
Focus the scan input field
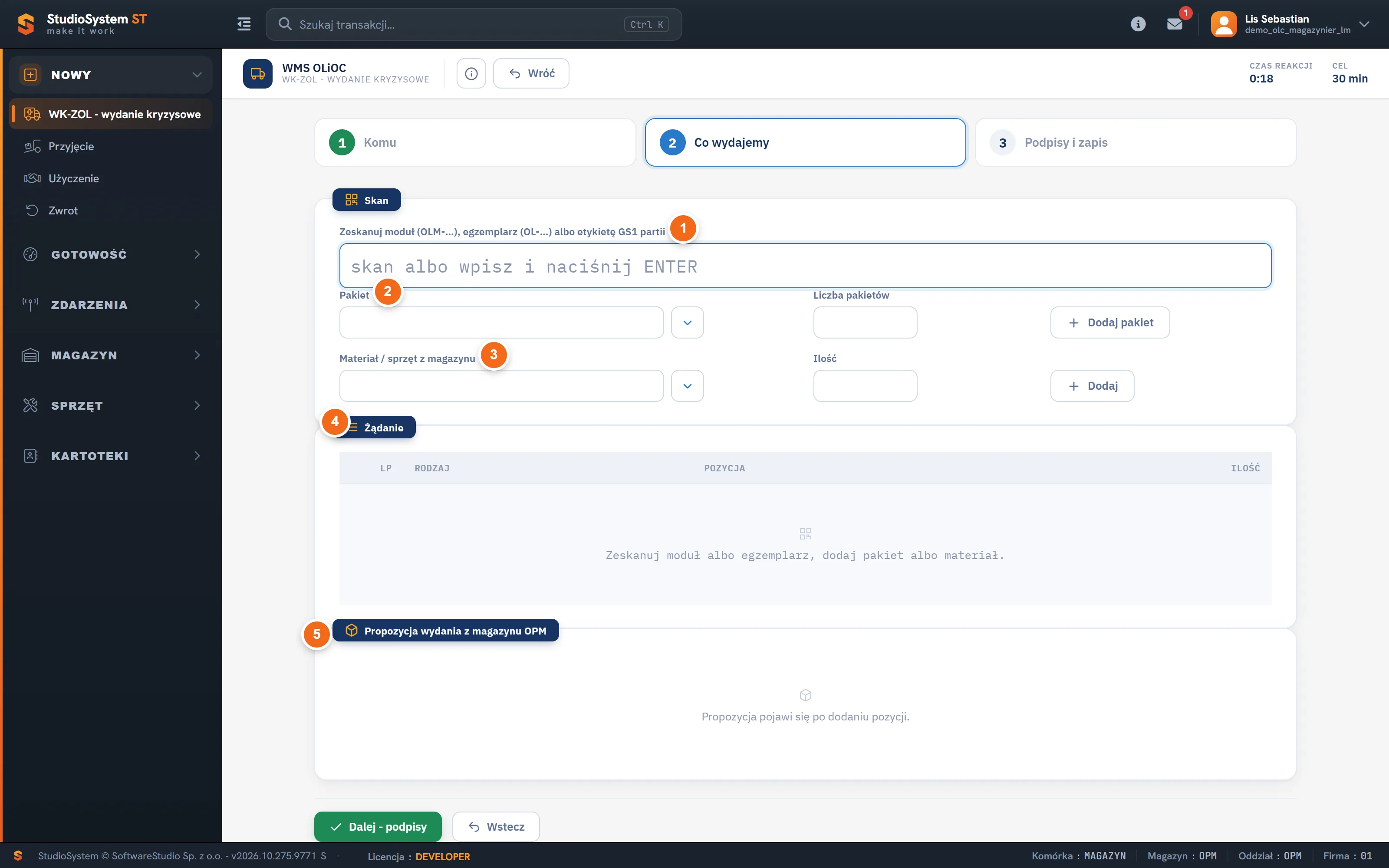805,266
